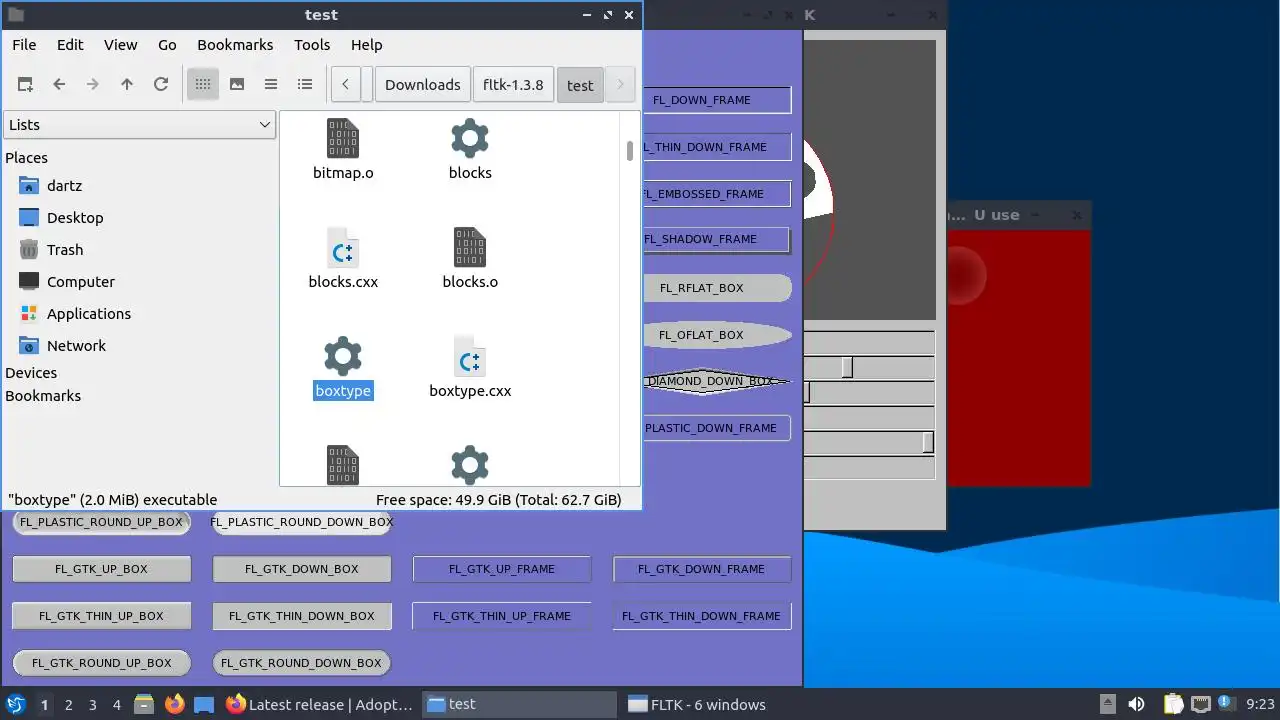The image size is (1280, 720).
Task: Open the volume control in the system tray
Action: coord(1136,705)
